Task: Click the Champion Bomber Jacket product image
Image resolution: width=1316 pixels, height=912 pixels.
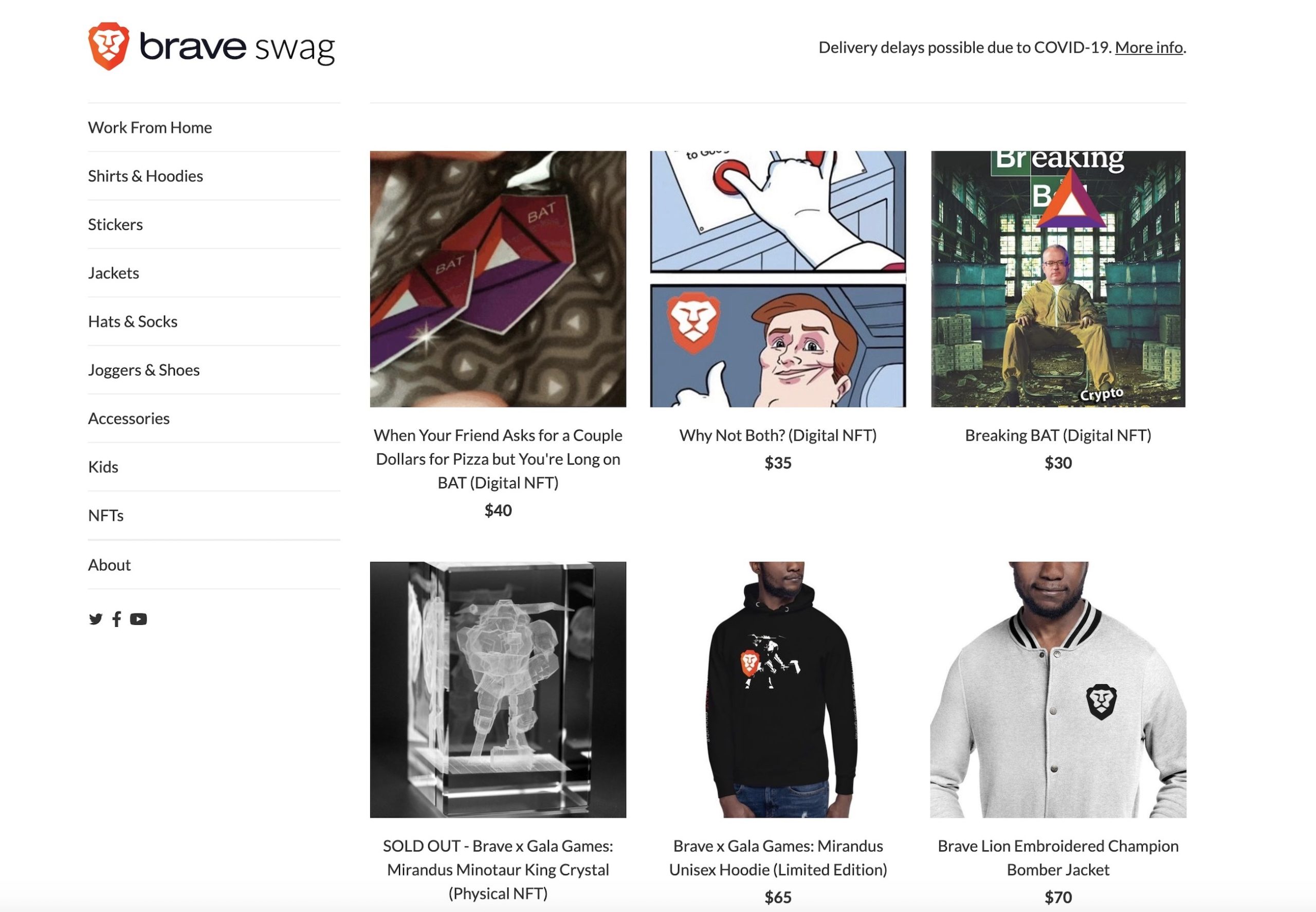Action: pyautogui.click(x=1058, y=690)
